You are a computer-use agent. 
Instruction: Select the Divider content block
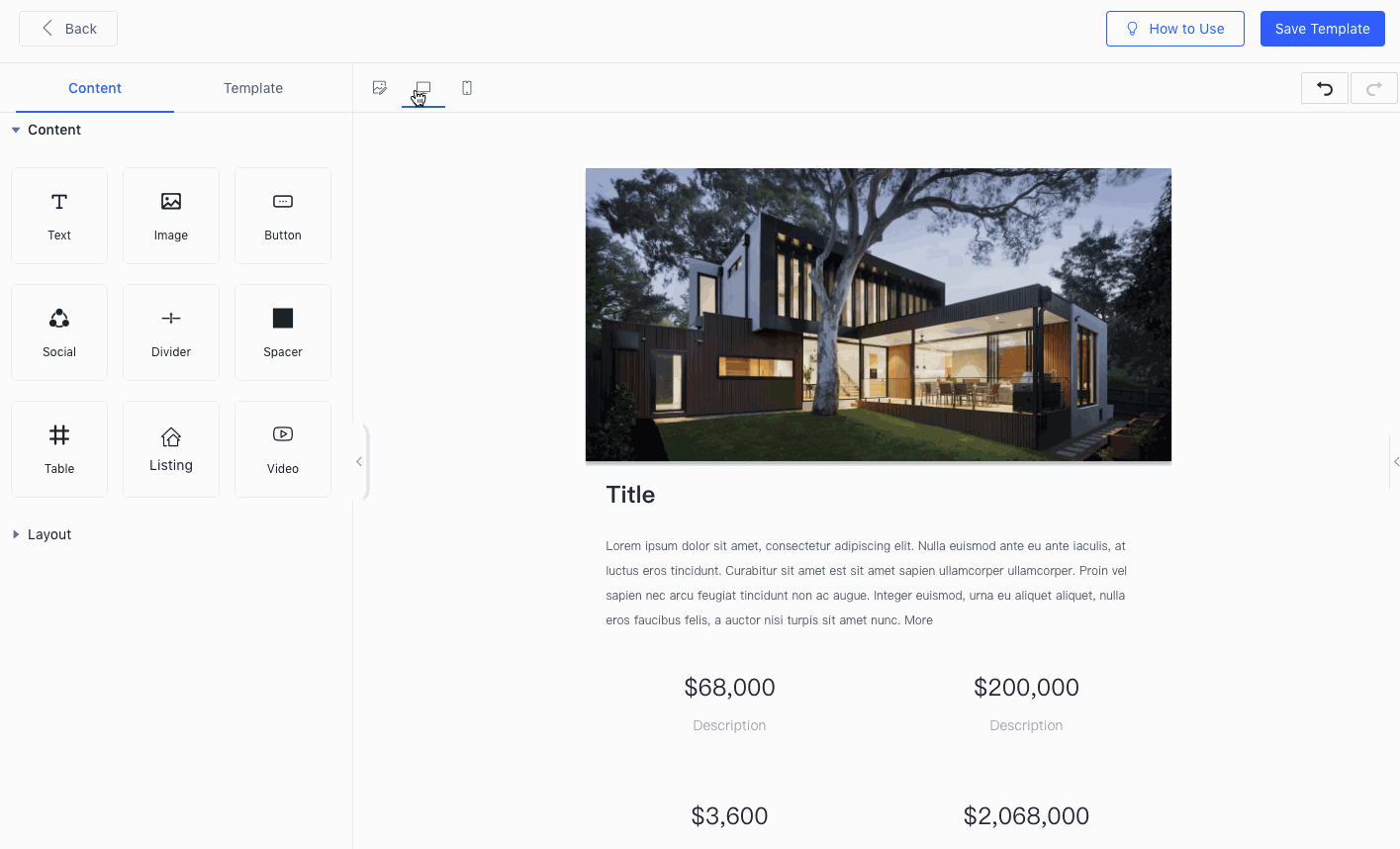[x=171, y=332]
